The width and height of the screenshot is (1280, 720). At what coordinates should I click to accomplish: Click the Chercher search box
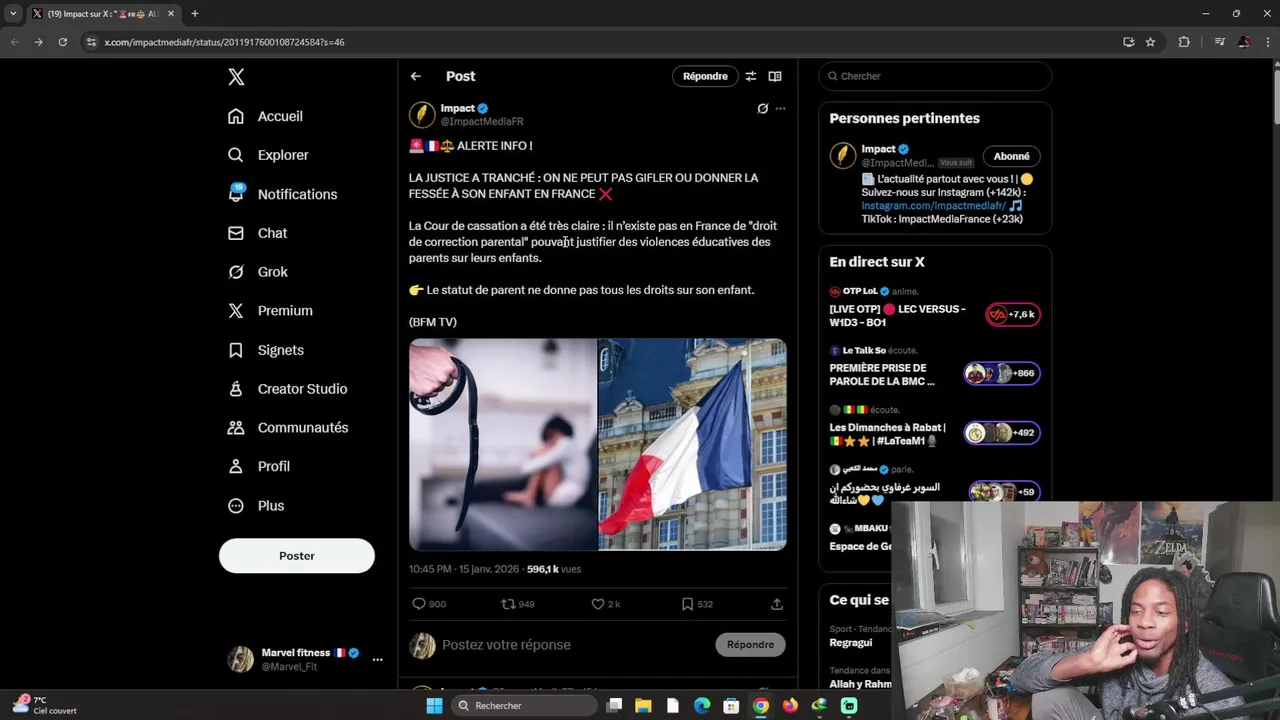pos(935,76)
